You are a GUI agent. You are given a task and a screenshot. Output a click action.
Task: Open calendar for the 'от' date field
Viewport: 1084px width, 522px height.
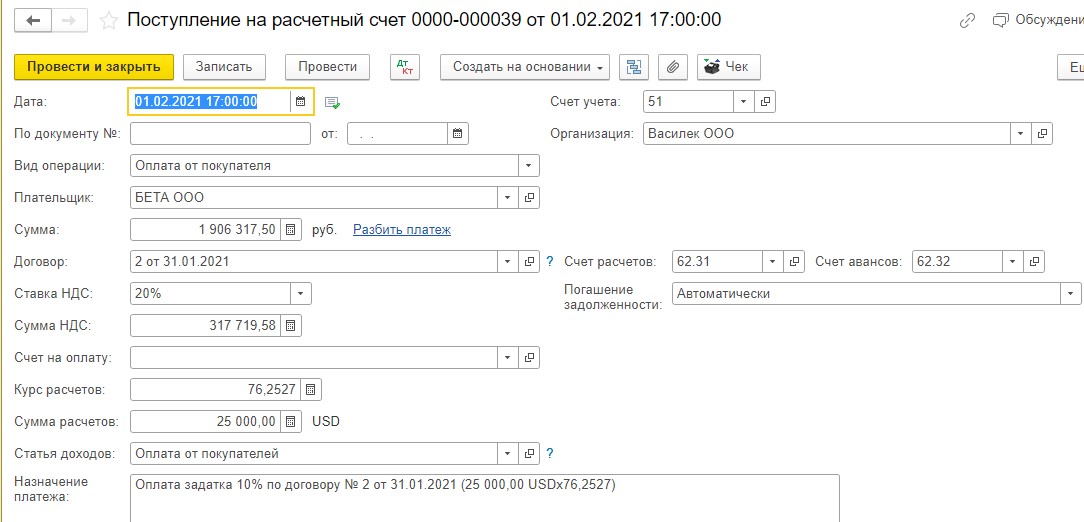[458, 133]
